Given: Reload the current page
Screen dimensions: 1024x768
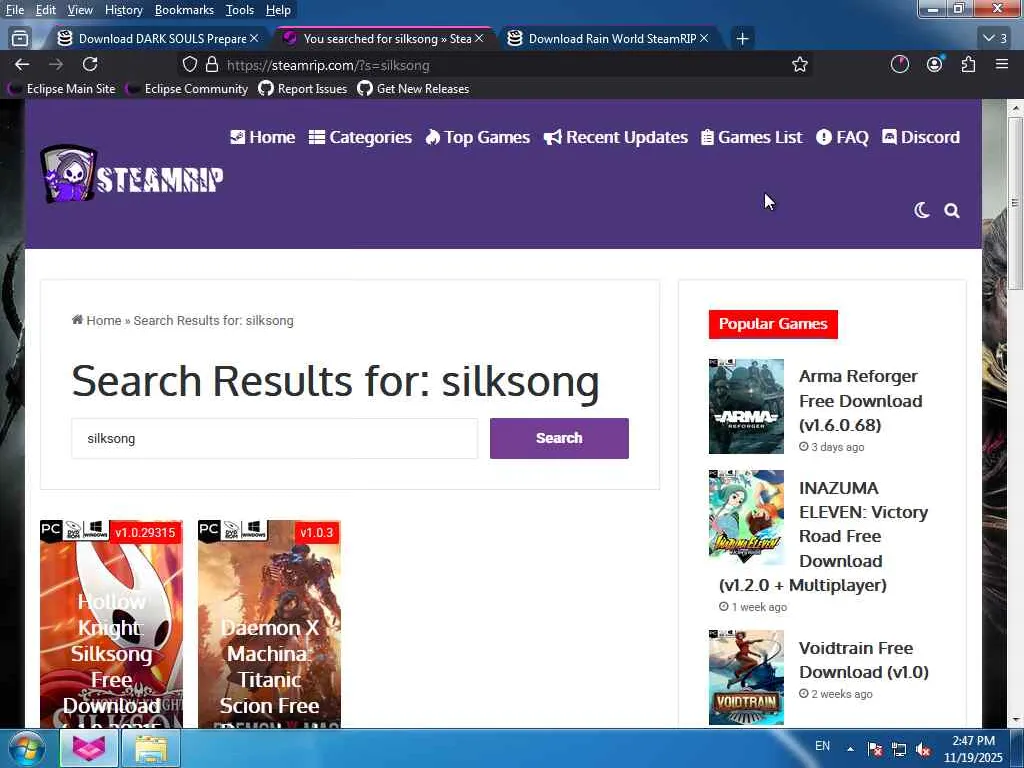Looking at the screenshot, I should 90,64.
